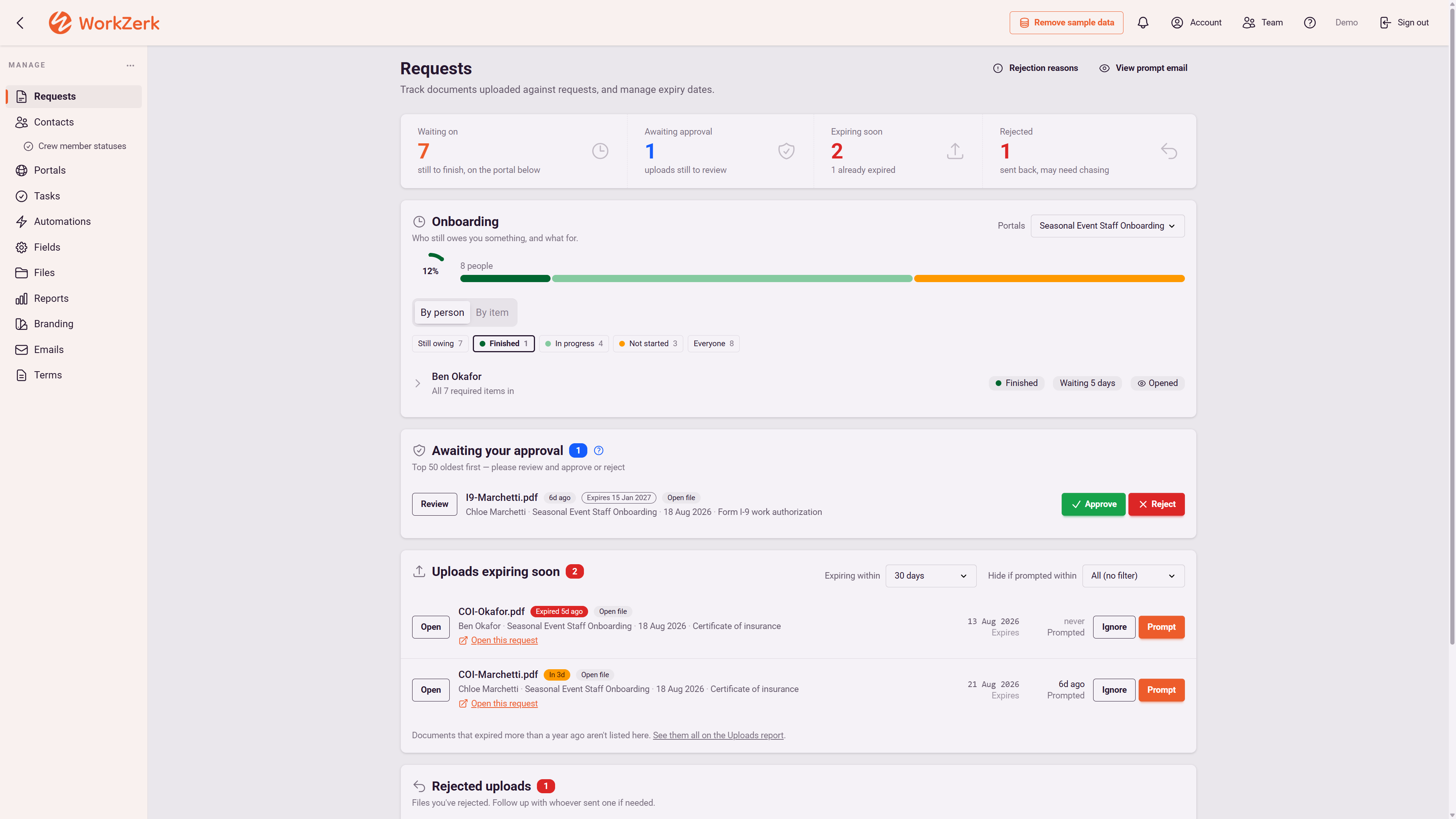
Task: Open Reports in sidebar
Action: point(74,298)
